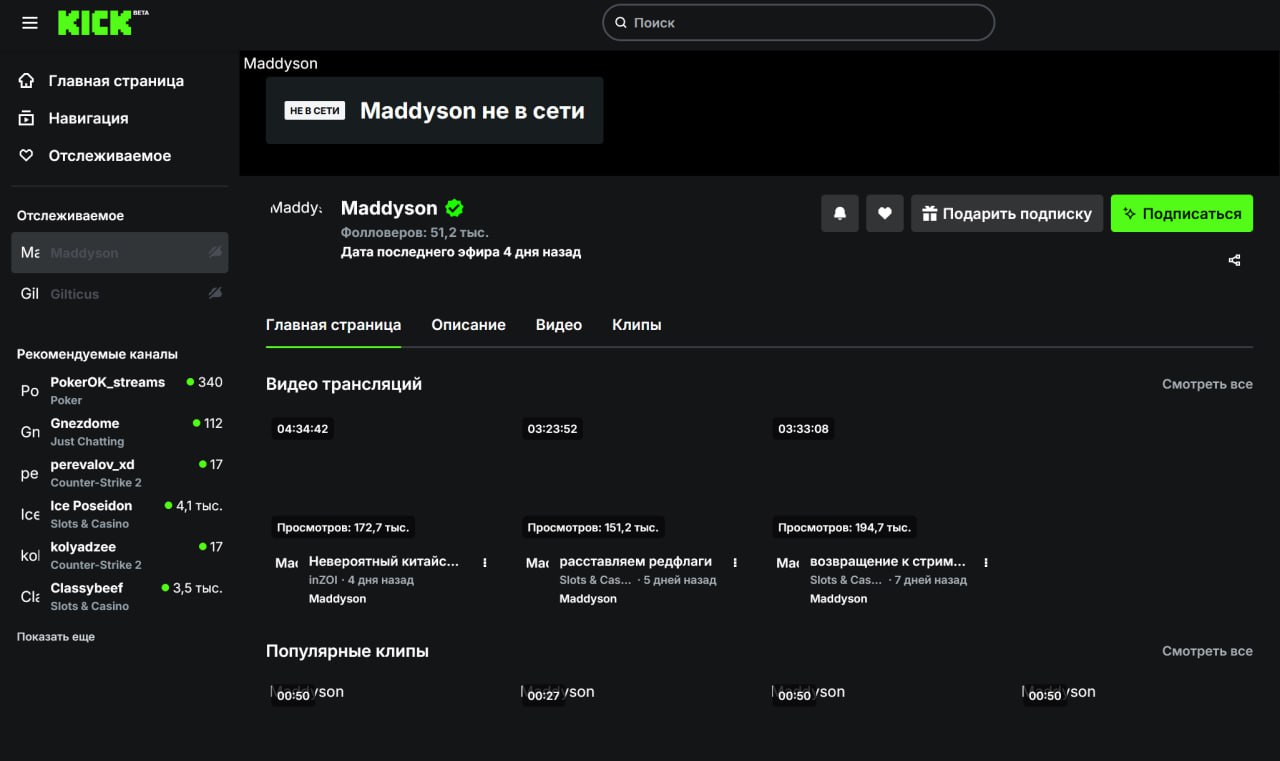Open recommended channel perevalov_xd
1280x761 pixels.
(120, 472)
